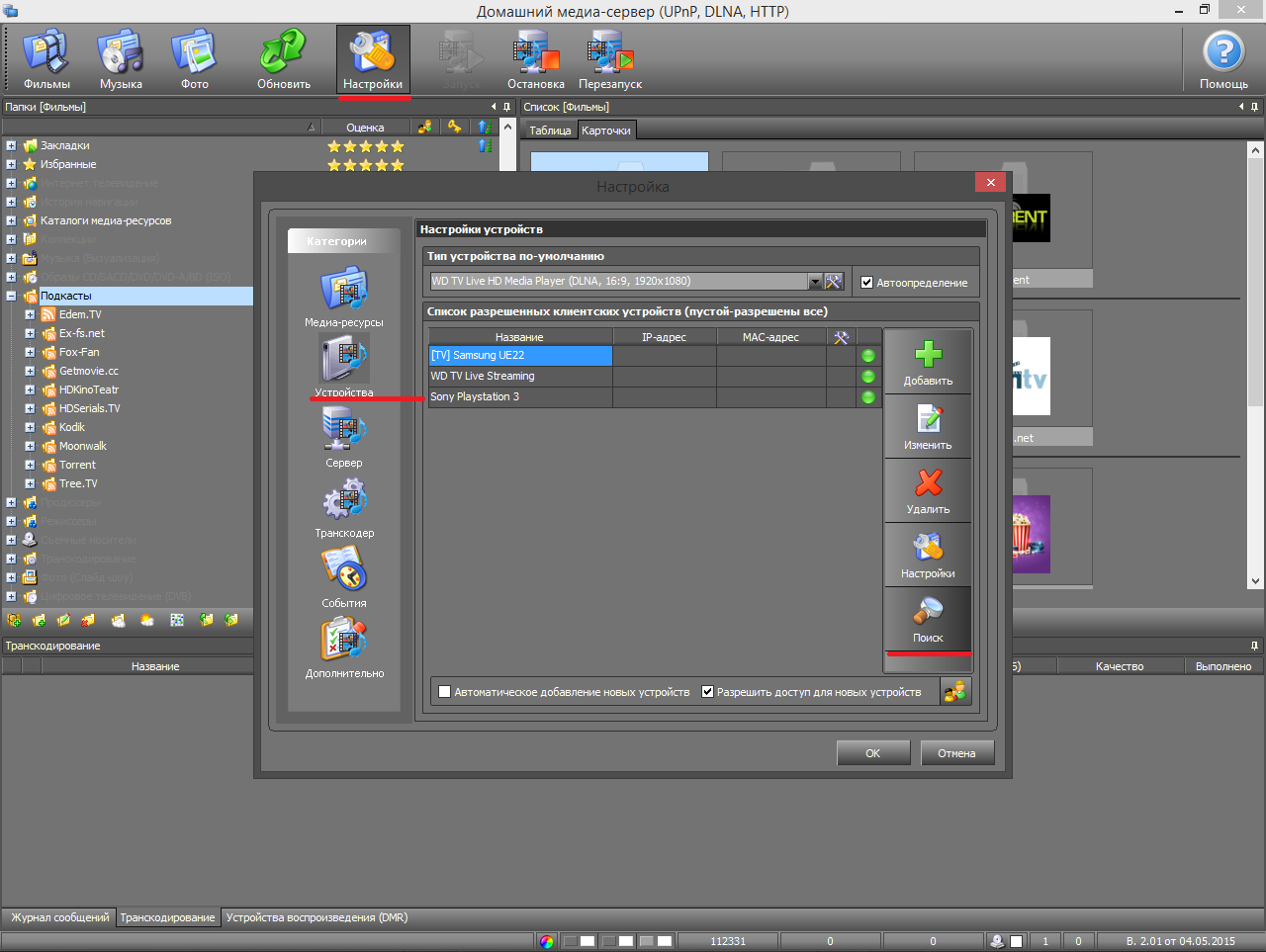The image size is (1266, 952).
Task: Select the Транскодер category icon
Action: tap(344, 501)
